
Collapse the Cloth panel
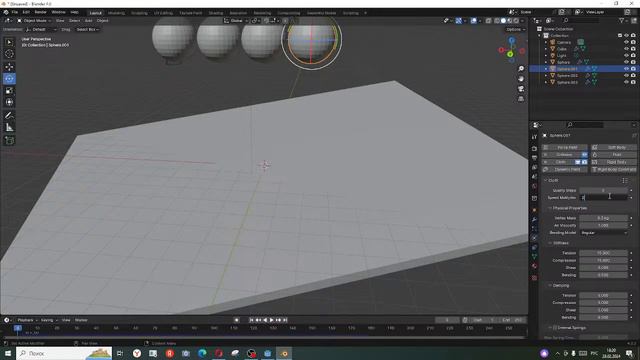[546, 180]
